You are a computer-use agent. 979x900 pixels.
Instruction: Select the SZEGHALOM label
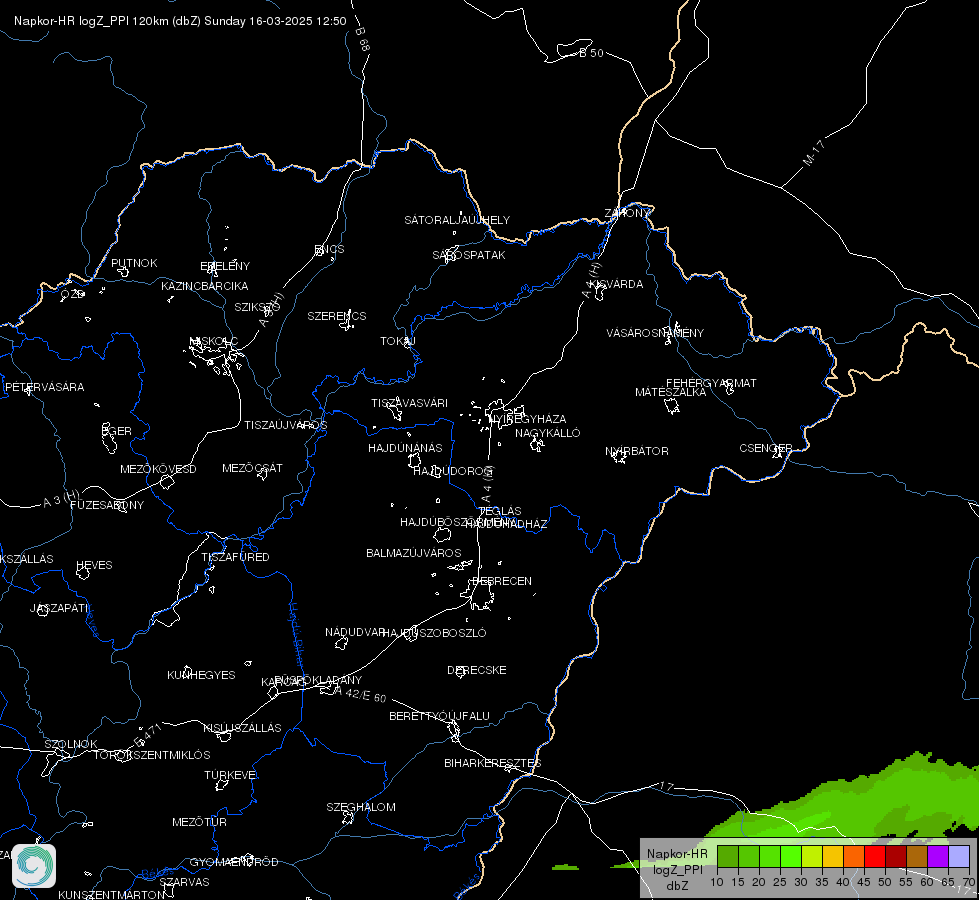[x=361, y=807]
